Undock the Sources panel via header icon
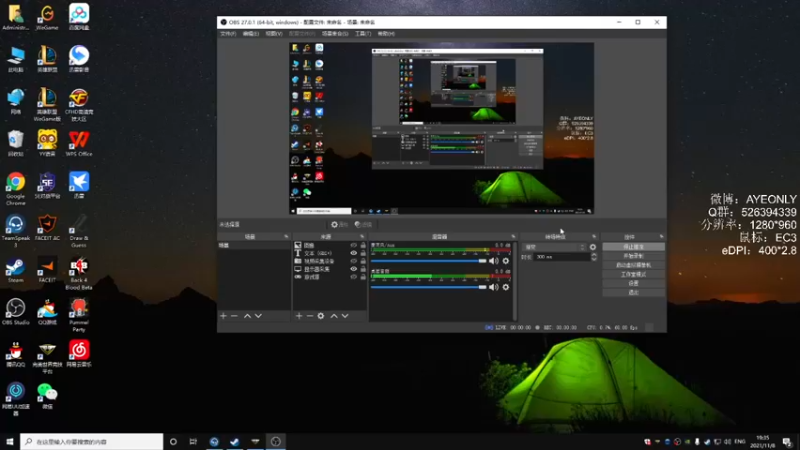800x450 pixels. tap(362, 237)
